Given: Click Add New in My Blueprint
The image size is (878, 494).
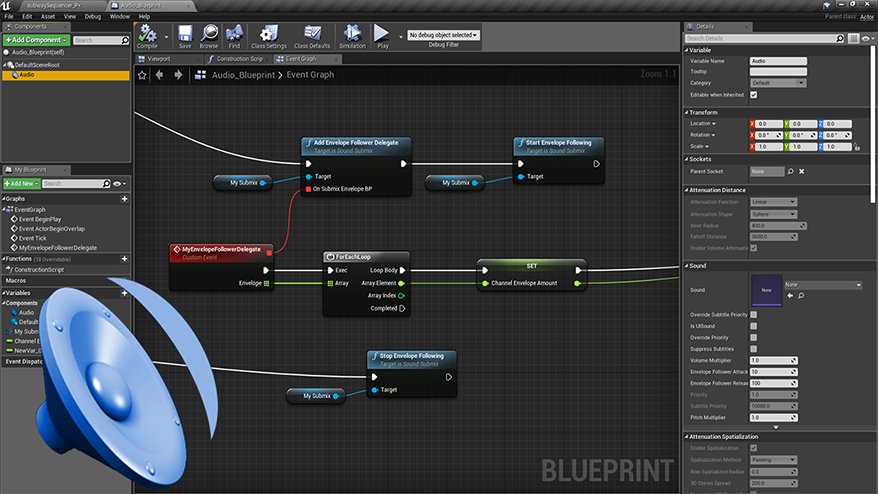Looking at the screenshot, I should click(x=21, y=184).
